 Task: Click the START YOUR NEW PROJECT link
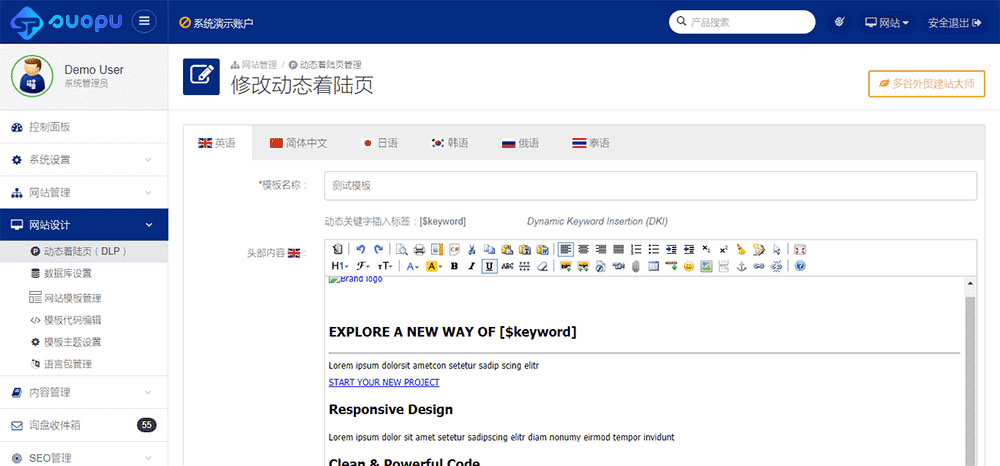coord(384,382)
